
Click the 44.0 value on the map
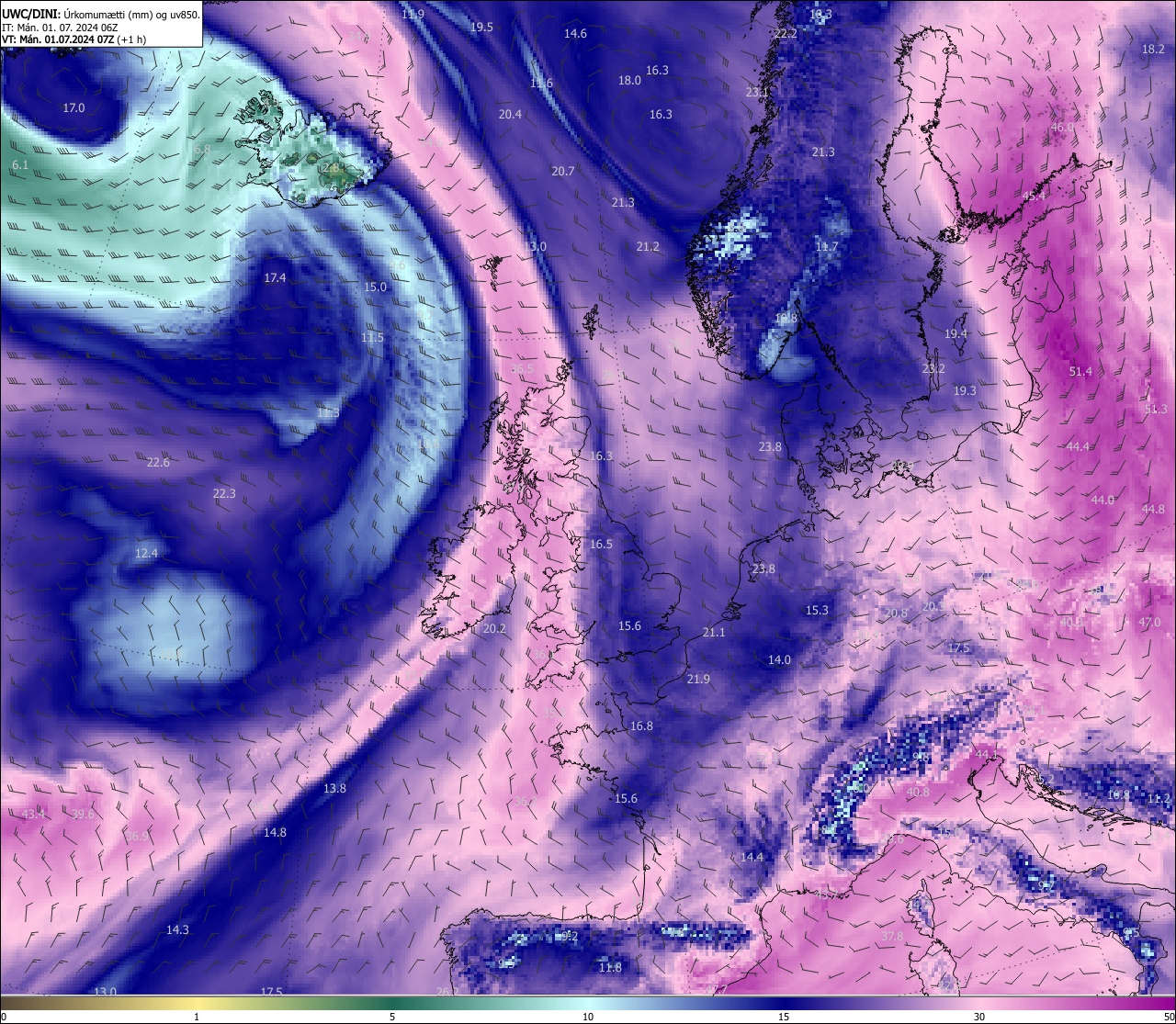coord(1102,501)
